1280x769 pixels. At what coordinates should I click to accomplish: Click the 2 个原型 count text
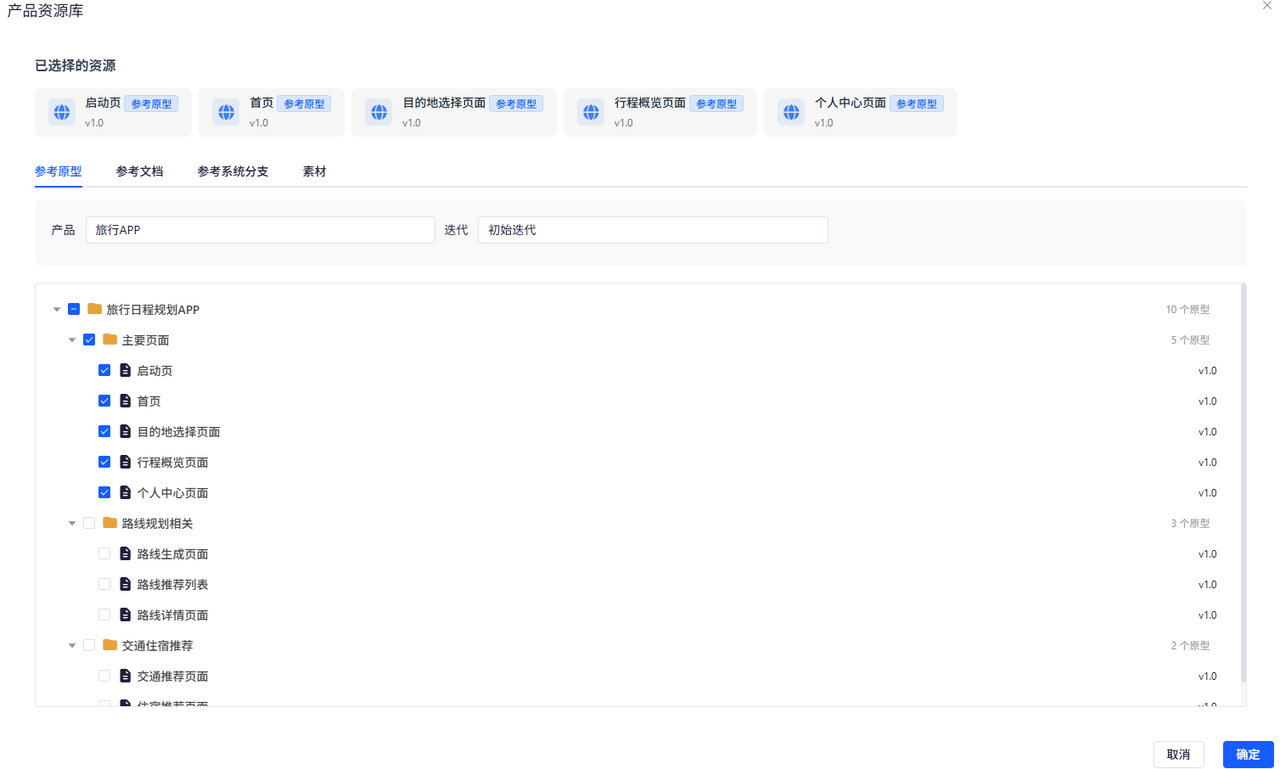[x=1191, y=646]
